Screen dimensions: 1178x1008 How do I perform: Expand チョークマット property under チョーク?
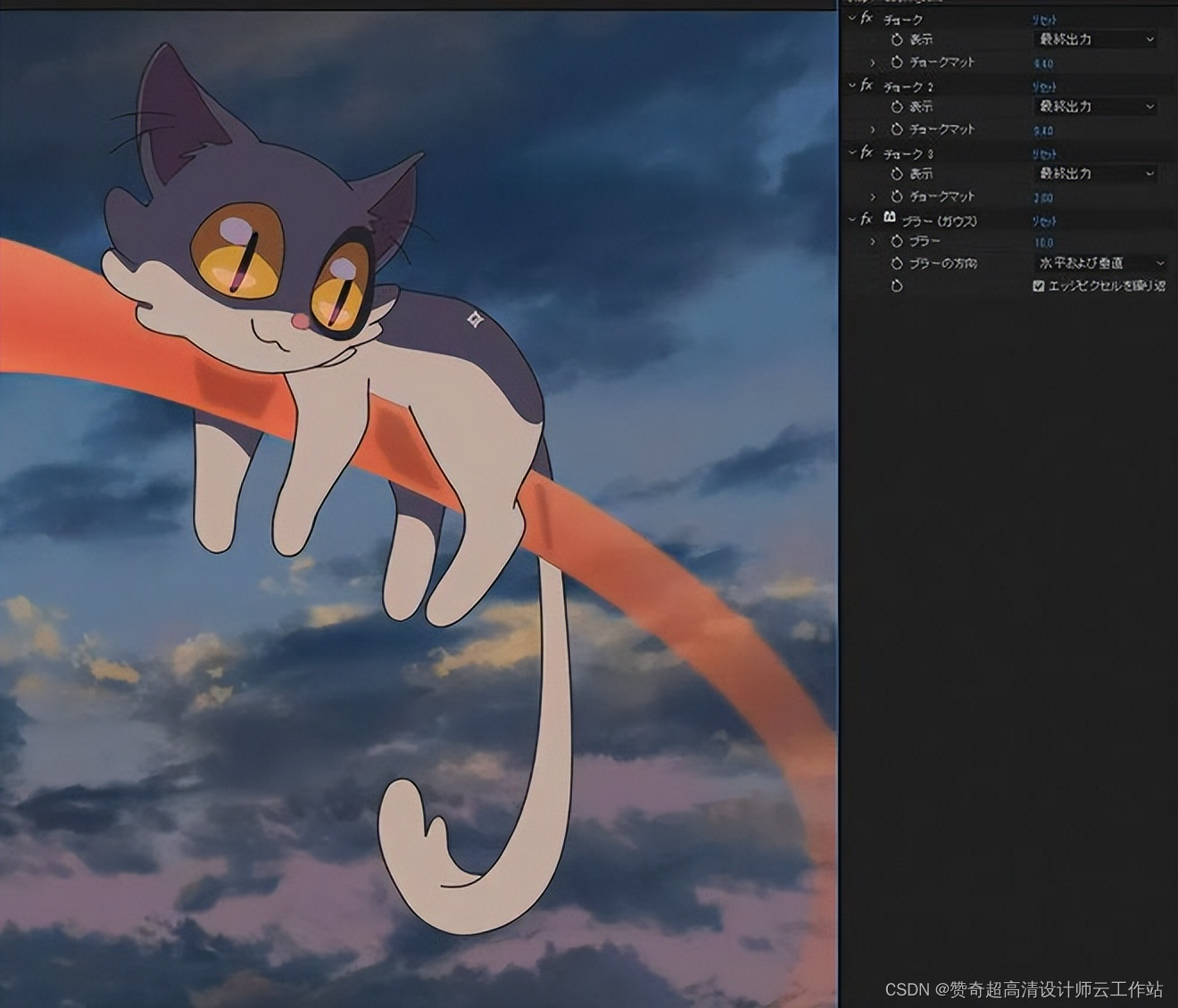(873, 62)
